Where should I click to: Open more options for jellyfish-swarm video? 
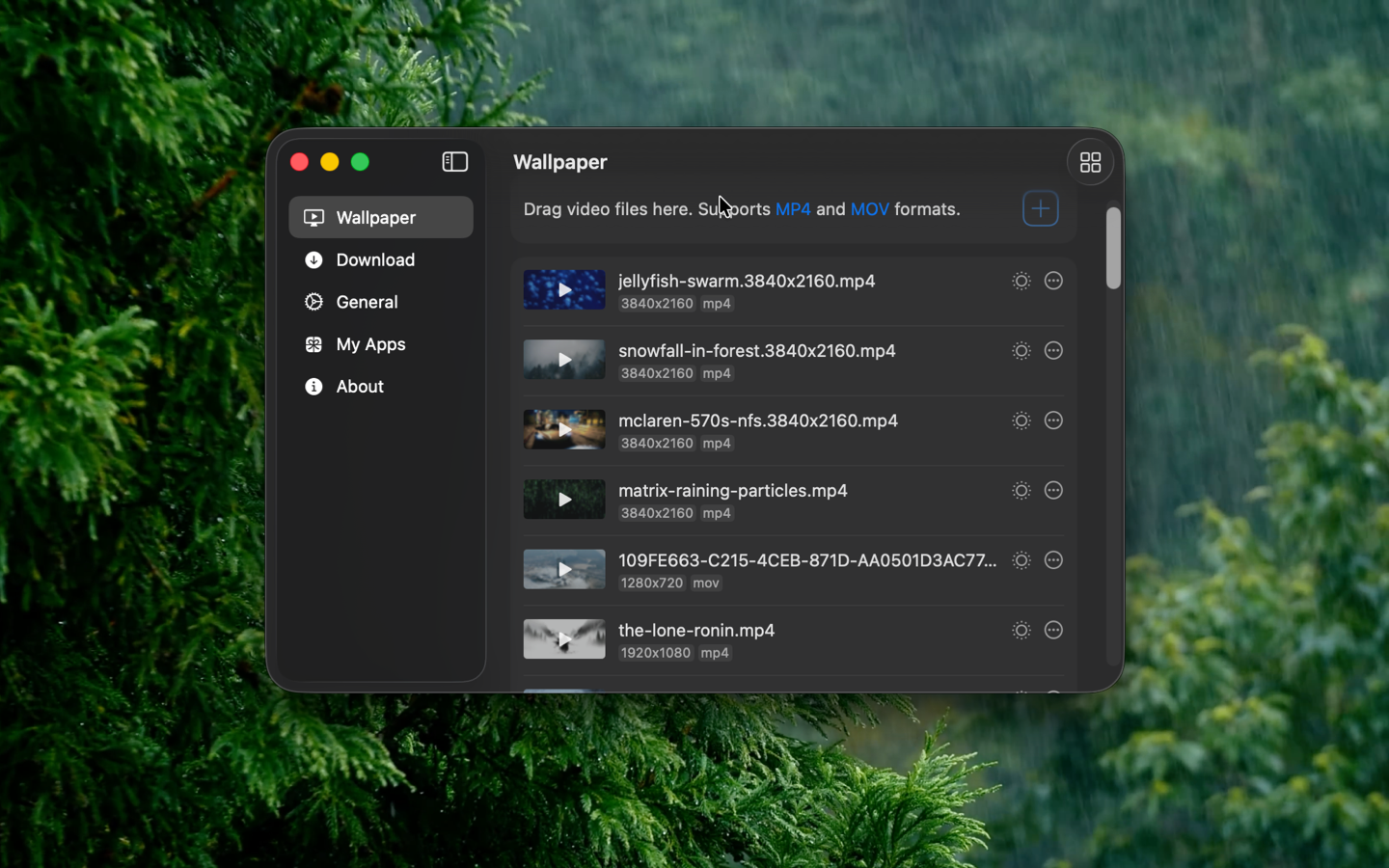pyautogui.click(x=1053, y=281)
